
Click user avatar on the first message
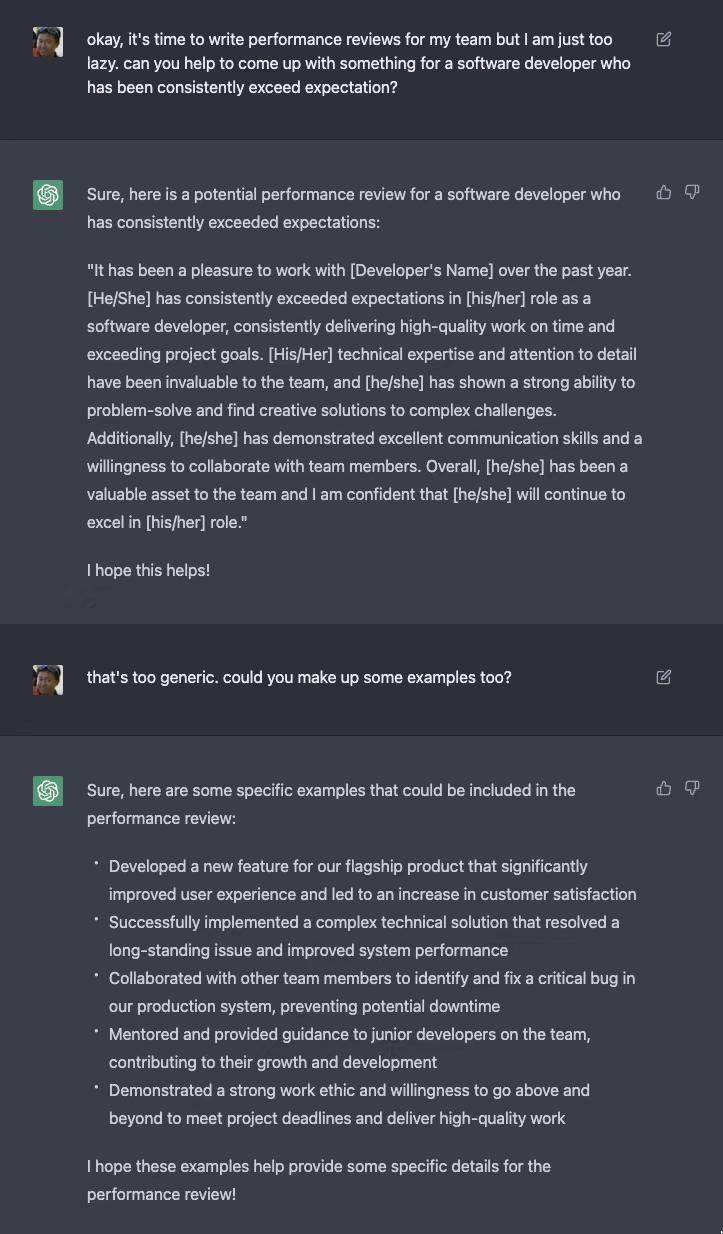coord(48,42)
